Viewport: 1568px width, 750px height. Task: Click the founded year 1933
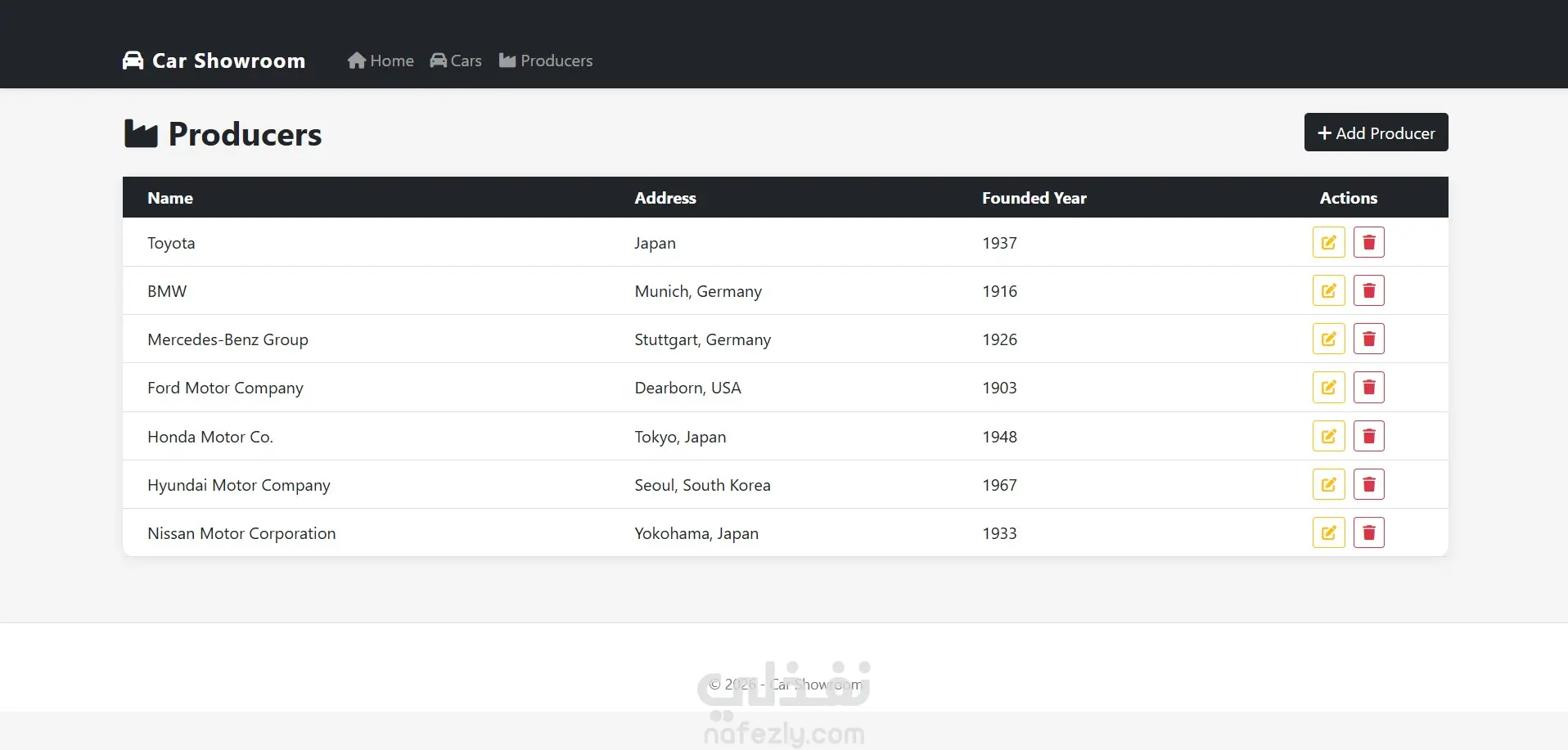[999, 533]
